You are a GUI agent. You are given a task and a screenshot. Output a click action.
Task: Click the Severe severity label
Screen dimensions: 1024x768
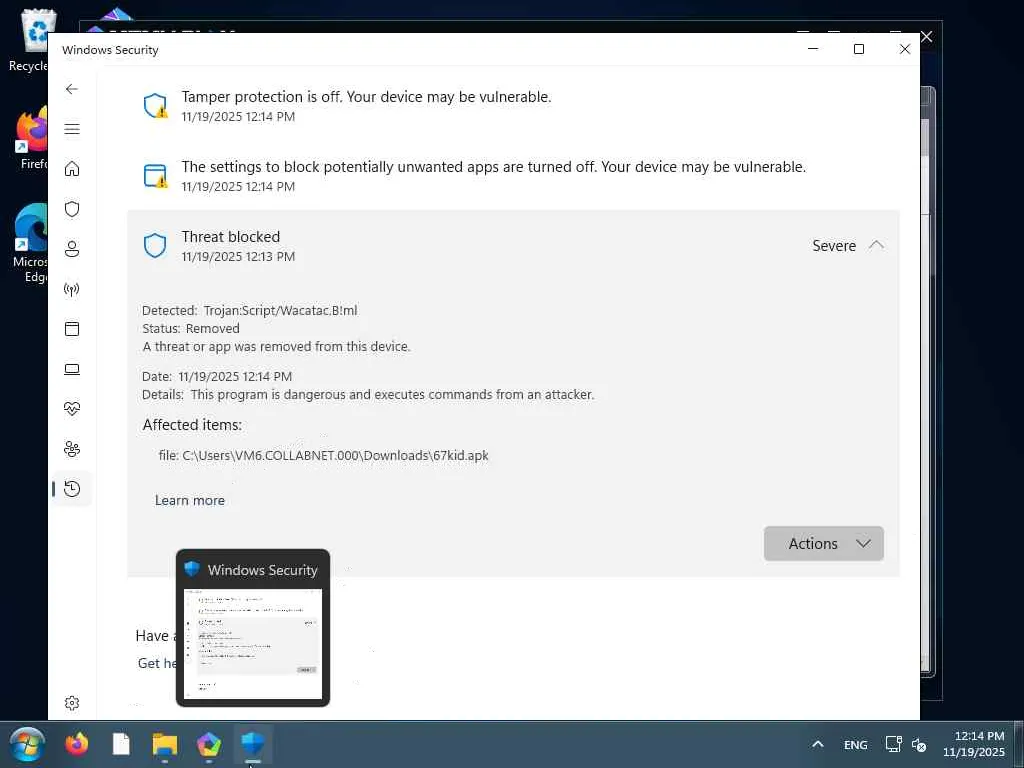[834, 246]
